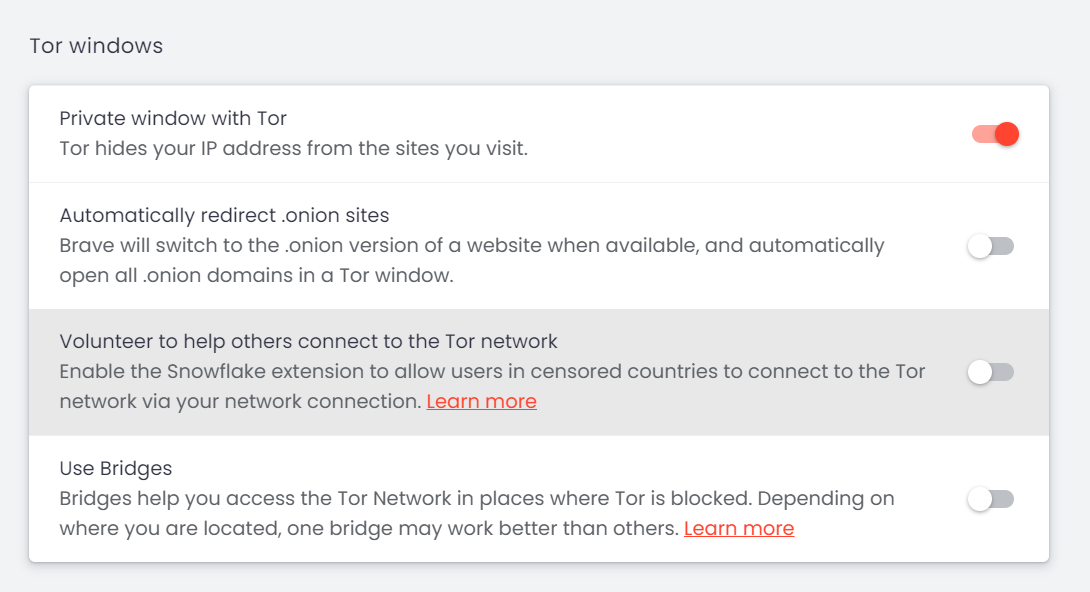Switch on the Use Bridges toggle
This screenshot has height=592, width=1090.
990,499
